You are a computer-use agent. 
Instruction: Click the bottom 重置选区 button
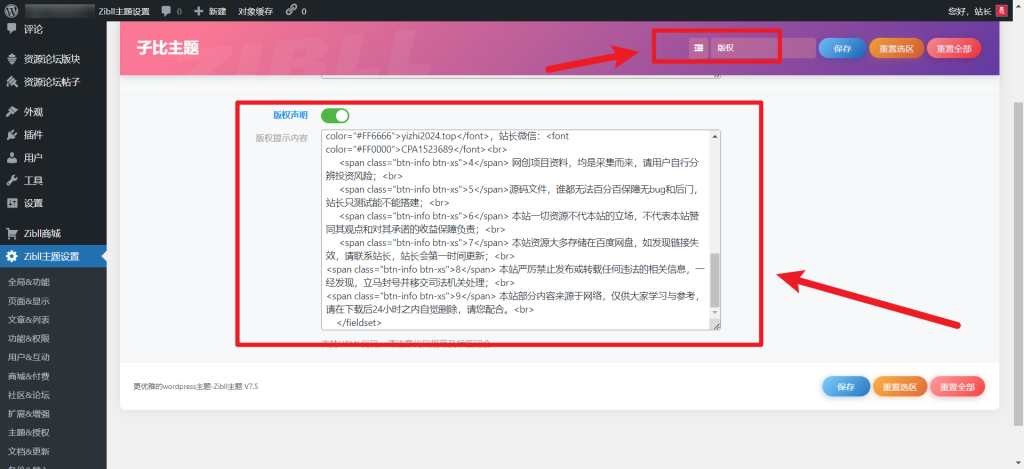900,387
